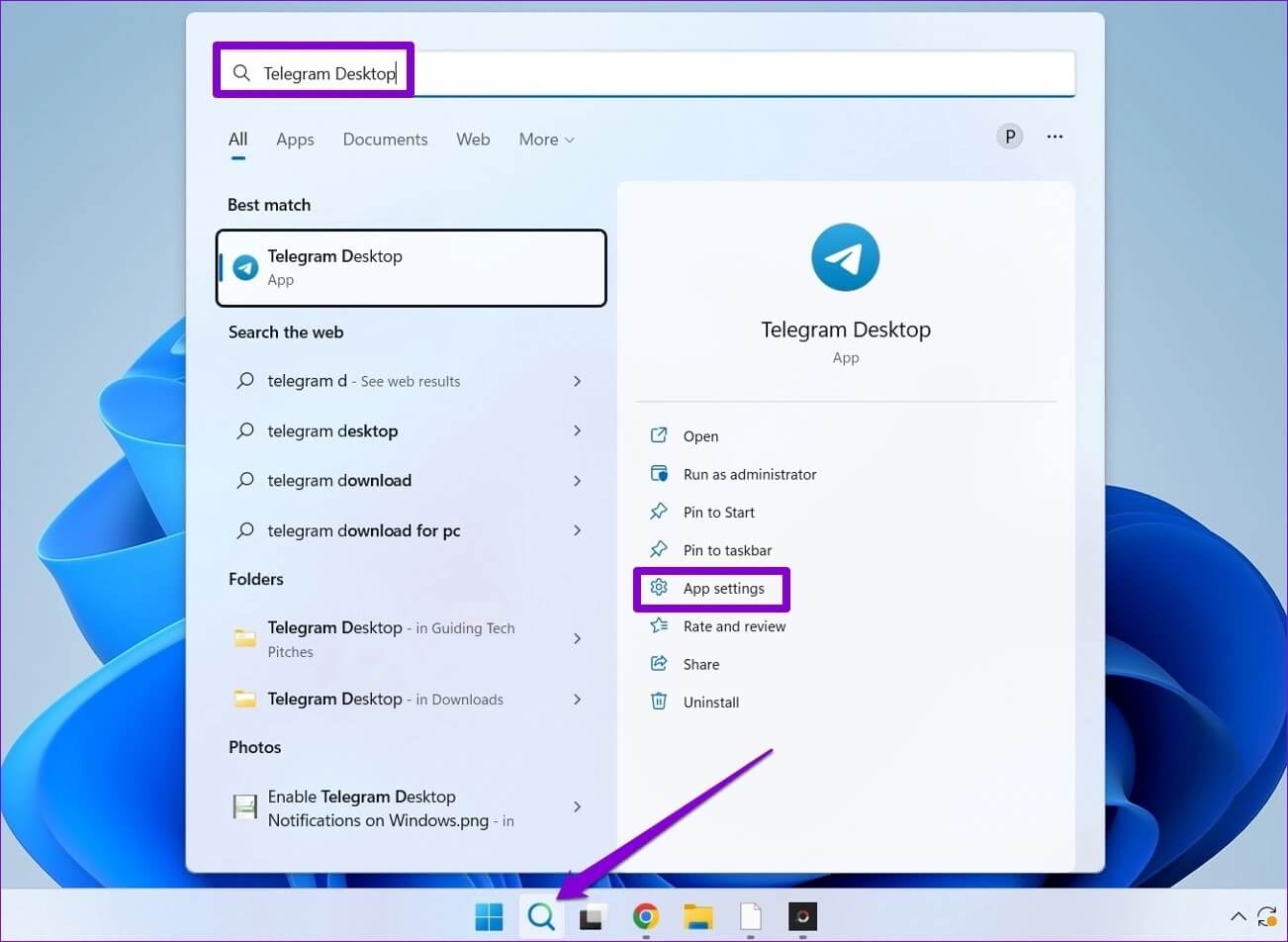Choose 'Run as administrator' action

click(750, 474)
